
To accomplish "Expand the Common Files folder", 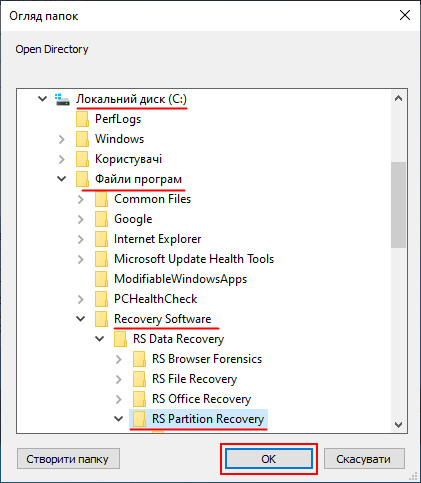I will (81, 199).
